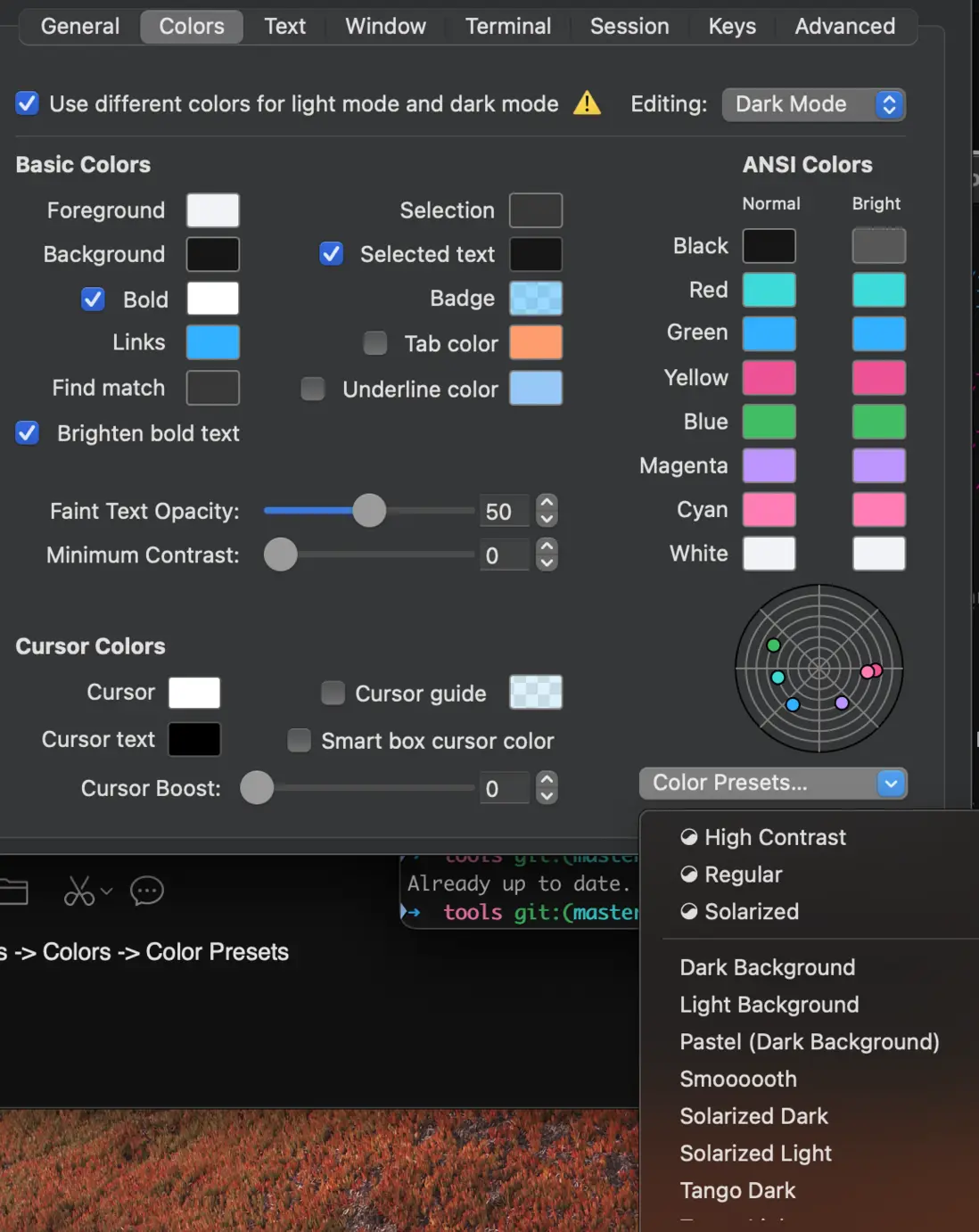Disable Brighten bold text checkbox
Viewport: 979px width, 1232px height.
point(28,433)
